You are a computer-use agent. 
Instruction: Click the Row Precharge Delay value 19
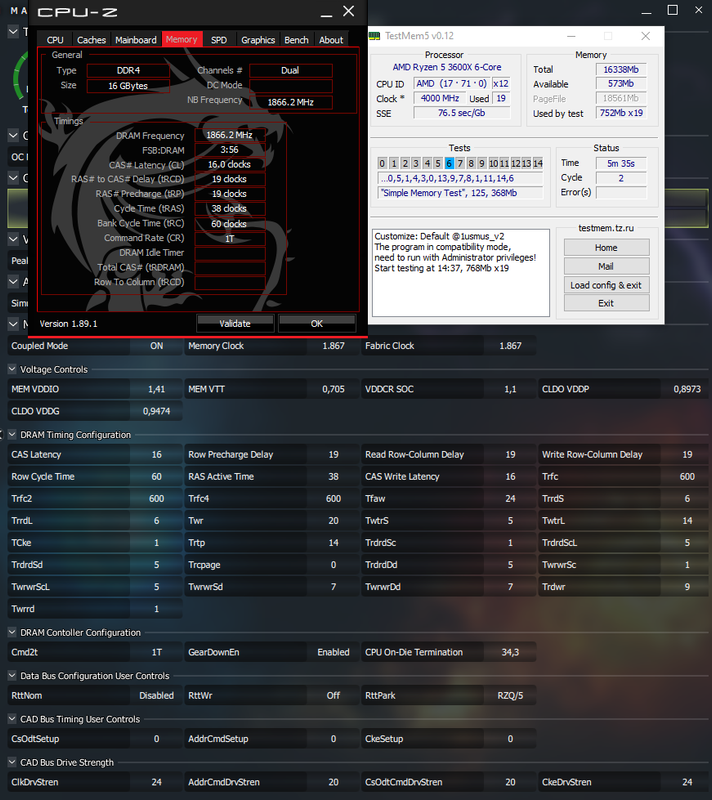click(333, 455)
